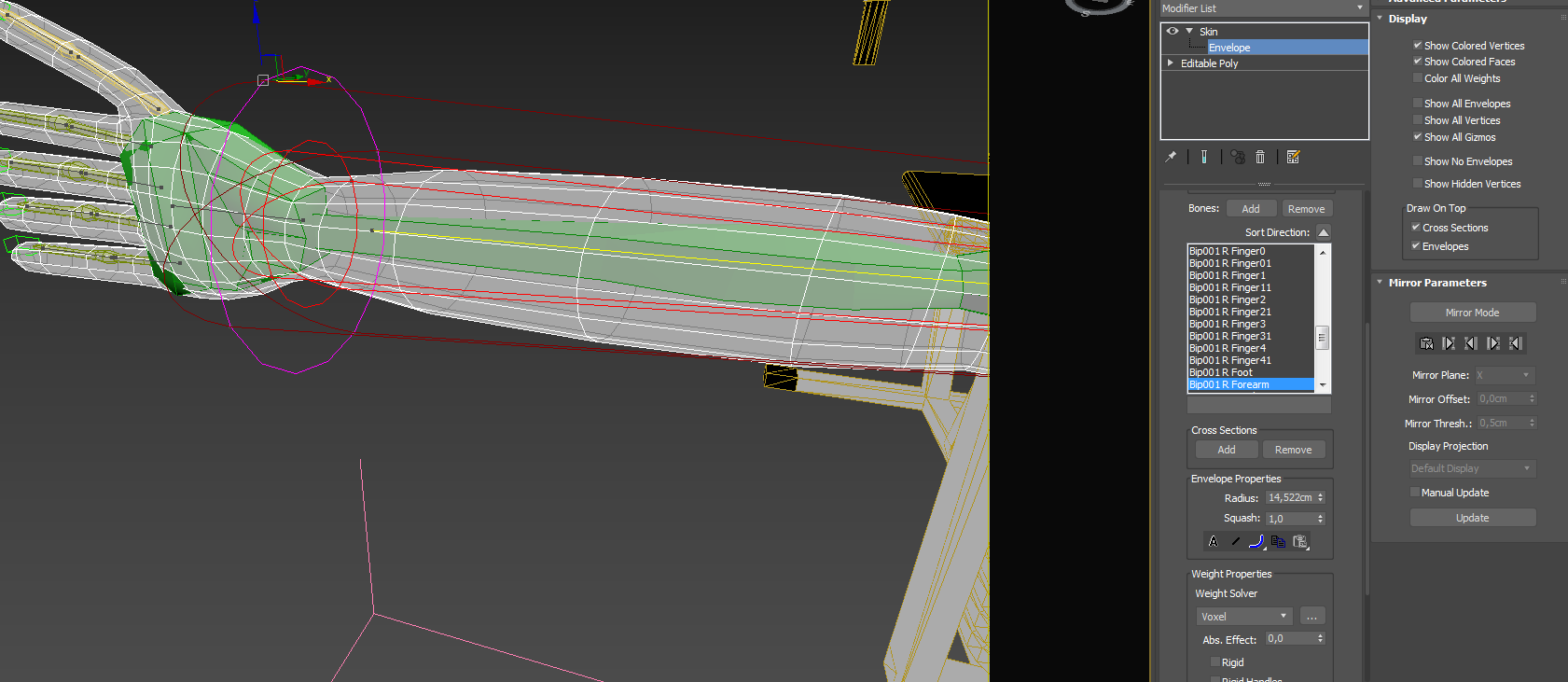Click the Bones Remove button
The image size is (1568, 682).
(x=1307, y=209)
